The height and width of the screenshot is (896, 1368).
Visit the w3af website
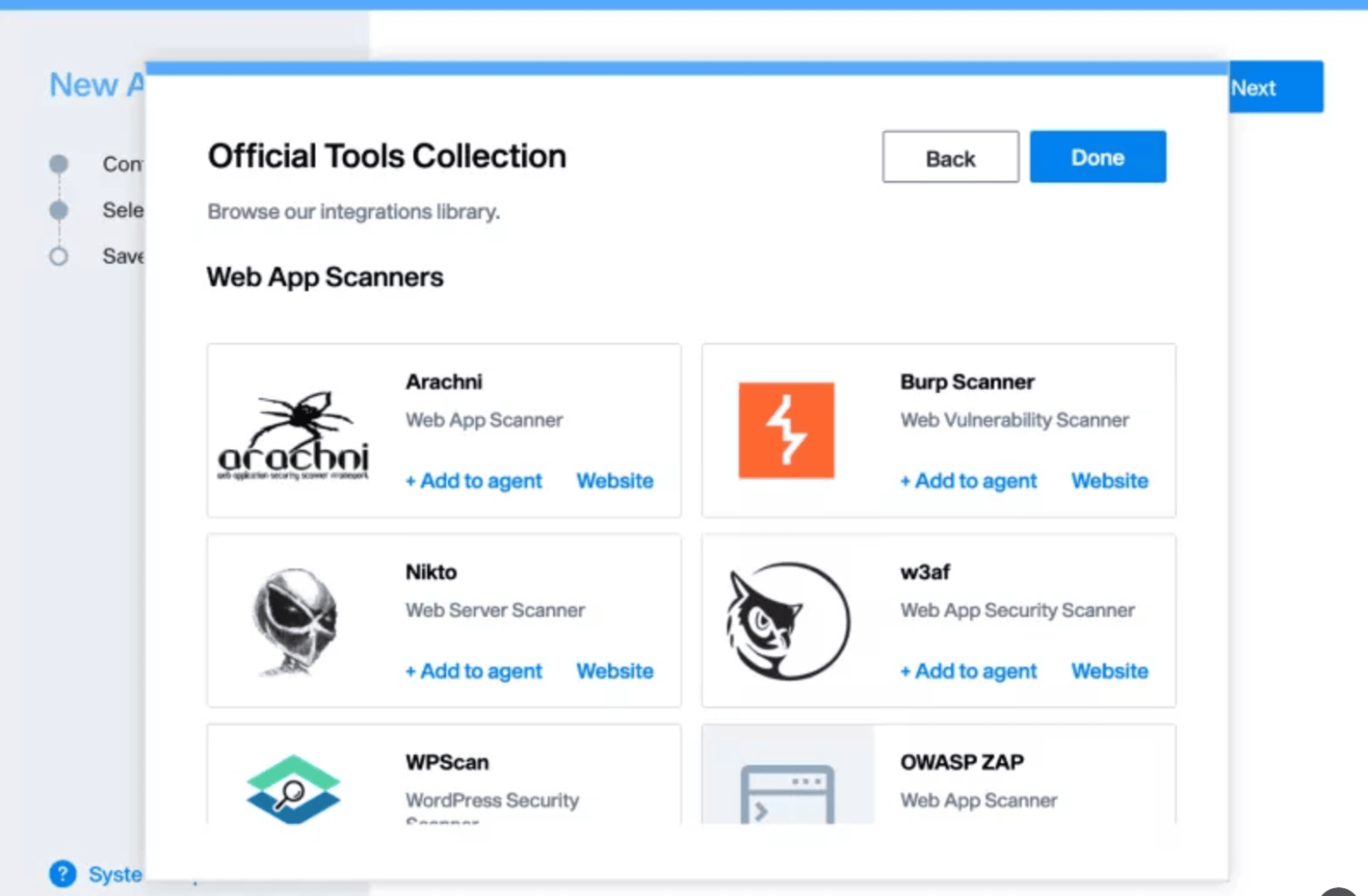coord(1109,672)
